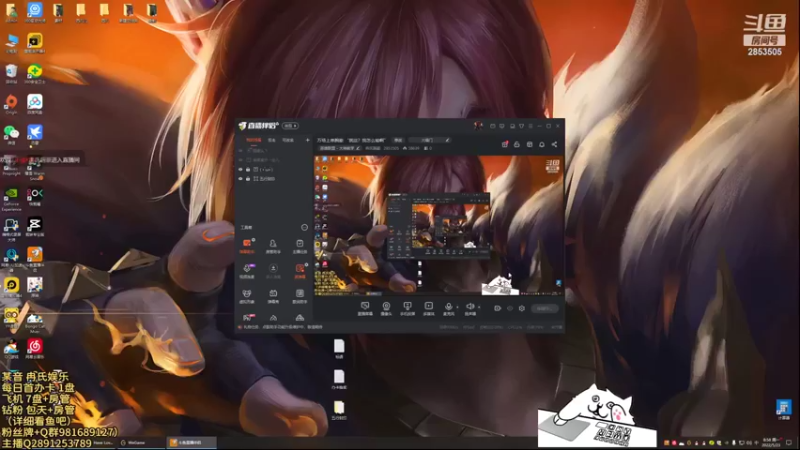Open the mode pill dropdown beside the logo

click(x=290, y=126)
